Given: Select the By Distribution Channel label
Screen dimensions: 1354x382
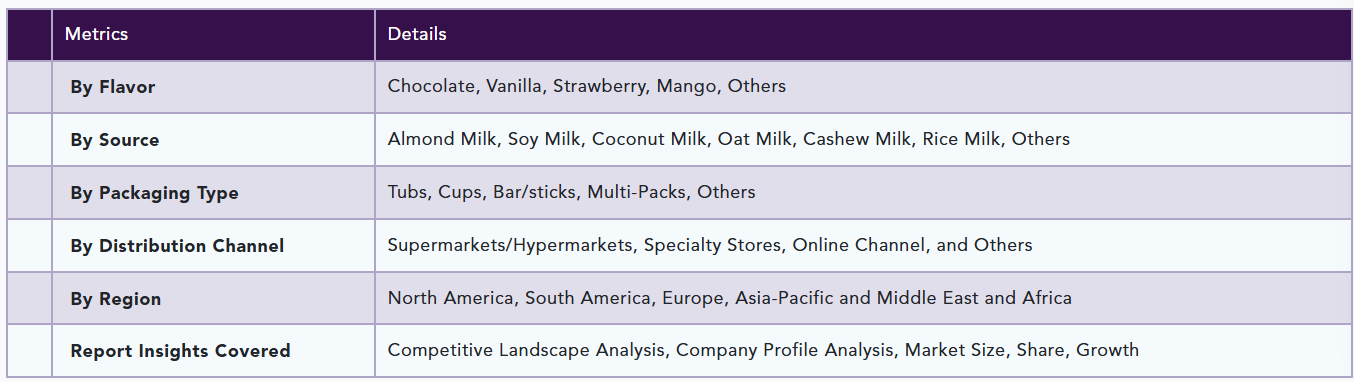Looking at the screenshot, I should (177, 246).
